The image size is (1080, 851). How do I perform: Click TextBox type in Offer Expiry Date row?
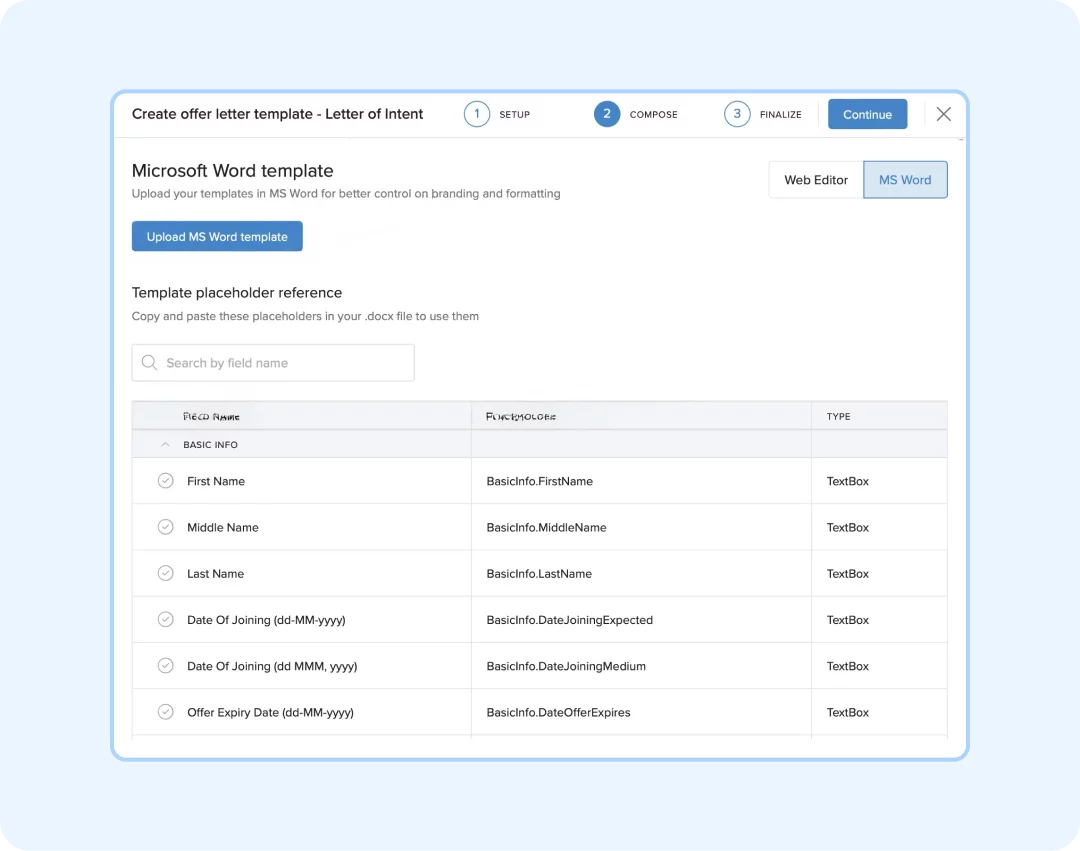847,713
